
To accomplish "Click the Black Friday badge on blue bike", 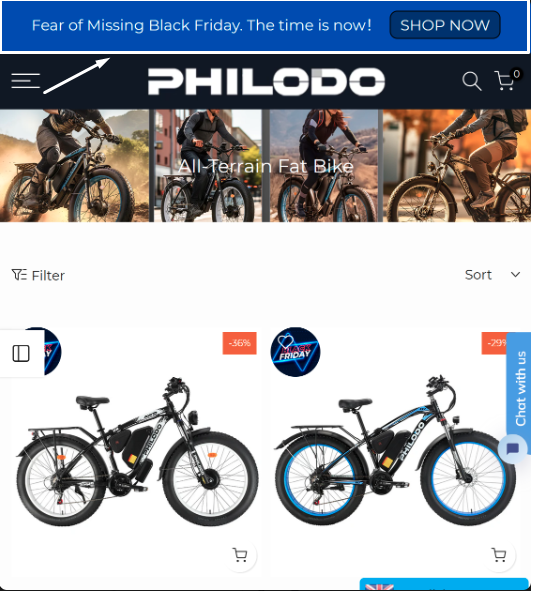I will point(295,353).
